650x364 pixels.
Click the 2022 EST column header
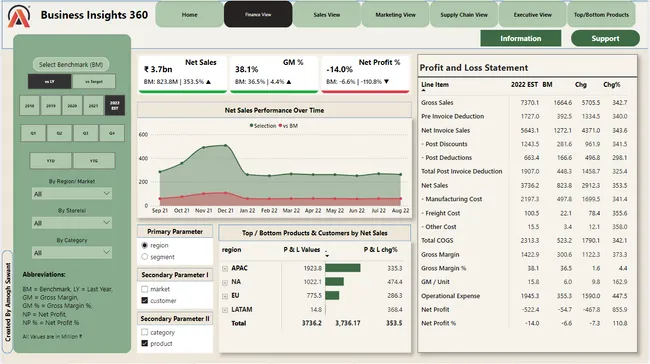click(524, 85)
